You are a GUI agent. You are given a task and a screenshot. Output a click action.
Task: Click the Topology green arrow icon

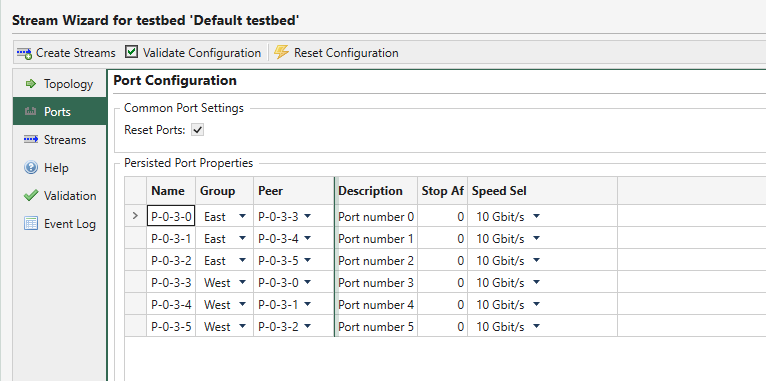(x=31, y=84)
